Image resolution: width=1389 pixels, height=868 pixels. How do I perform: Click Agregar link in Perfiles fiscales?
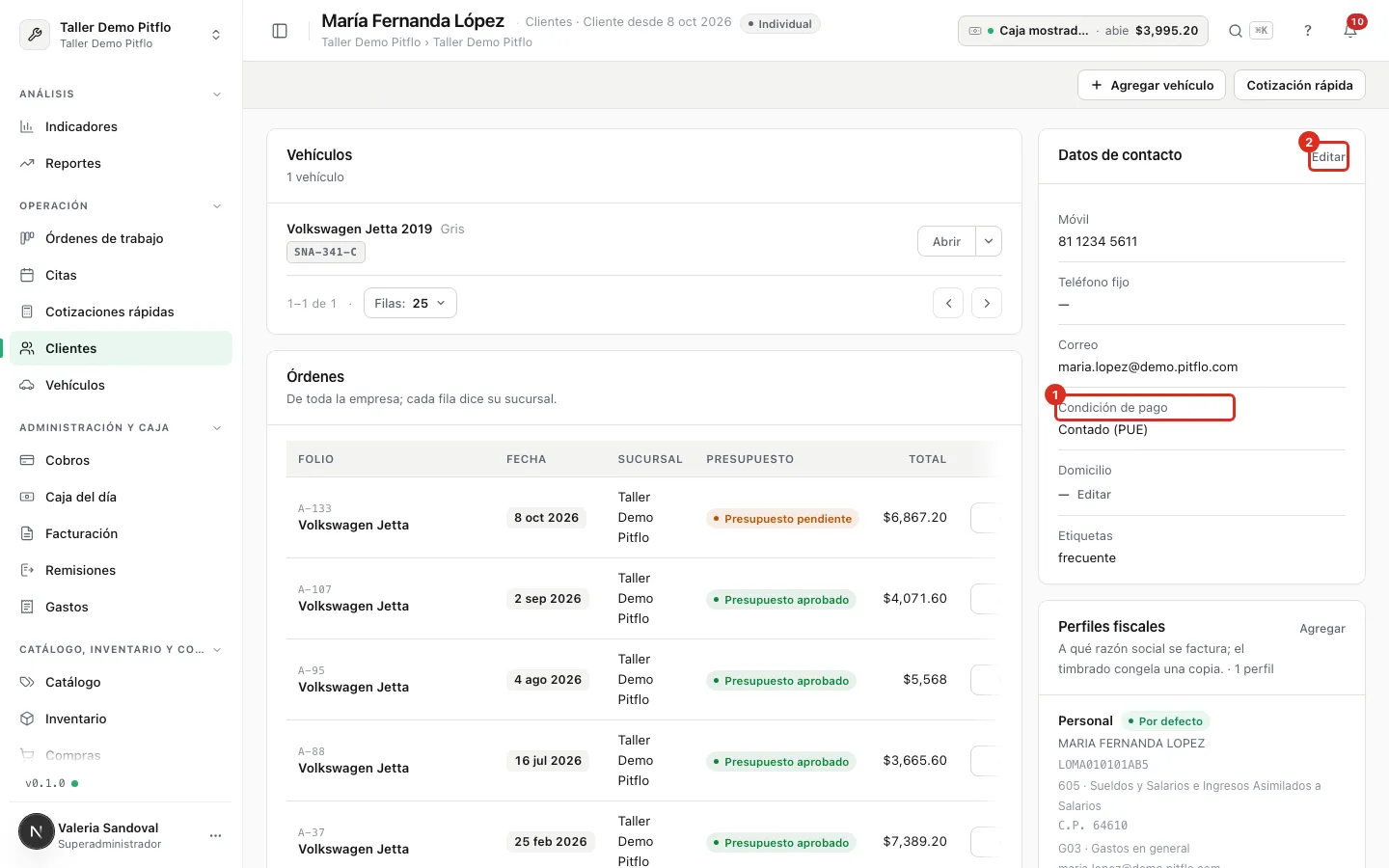pyautogui.click(x=1322, y=629)
